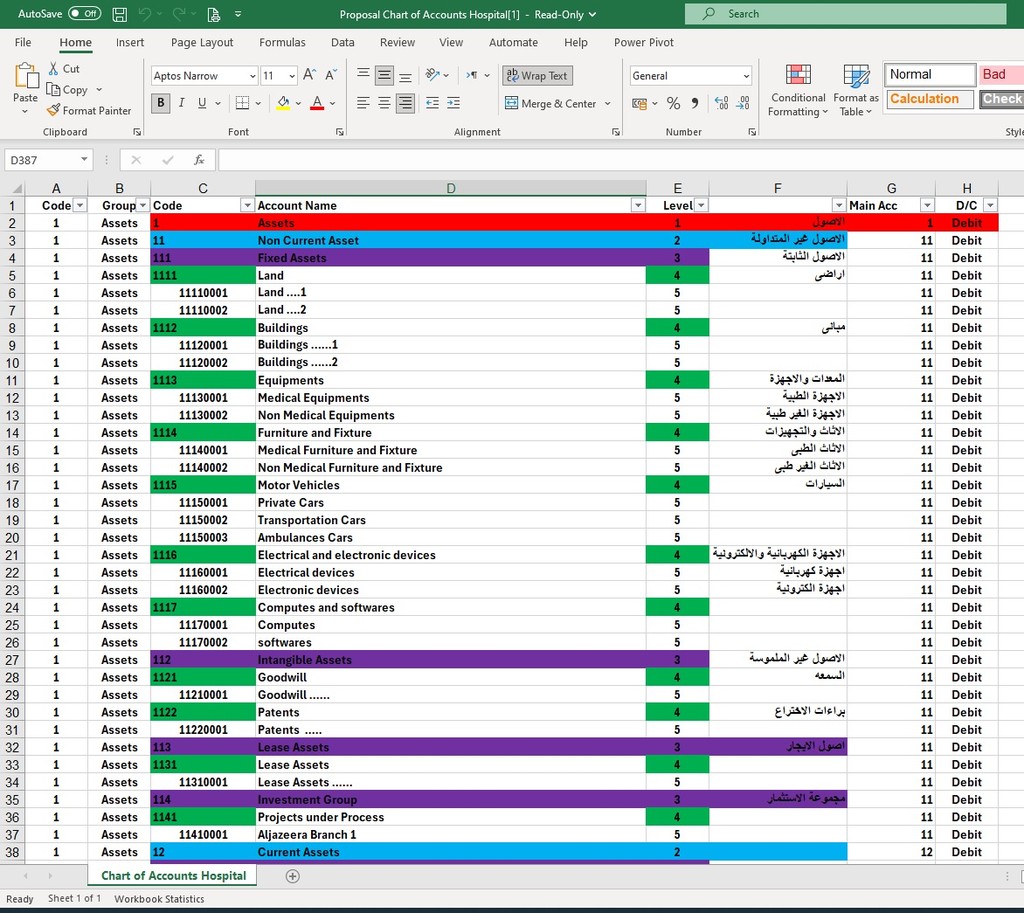Click Format as Table button

tap(856, 91)
